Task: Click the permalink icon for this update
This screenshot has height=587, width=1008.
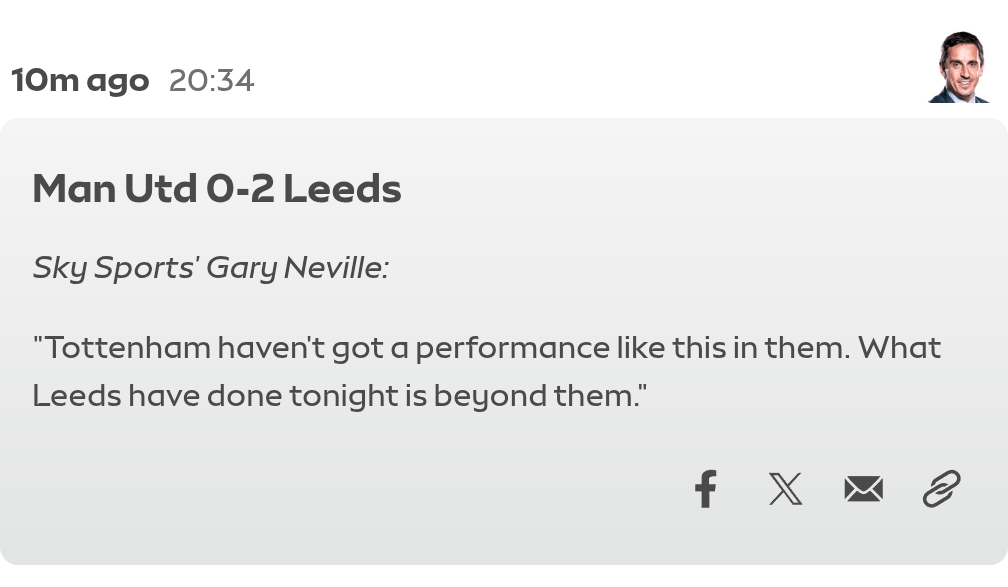Action: 941,491
